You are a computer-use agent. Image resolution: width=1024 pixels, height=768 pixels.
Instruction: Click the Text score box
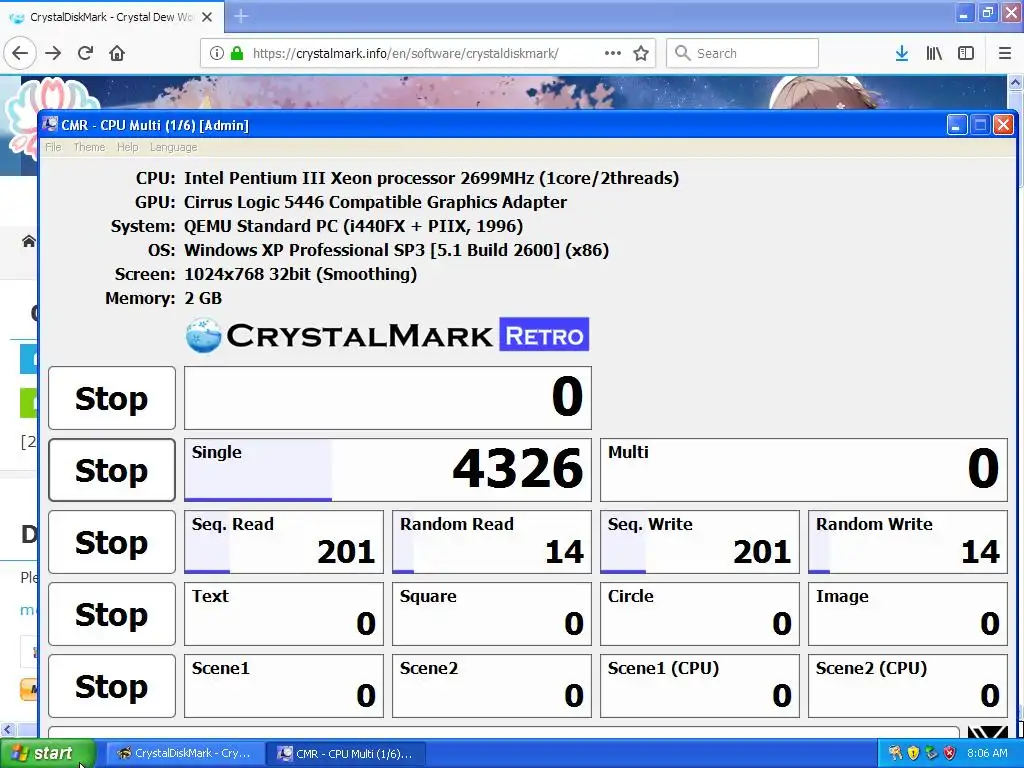284,614
